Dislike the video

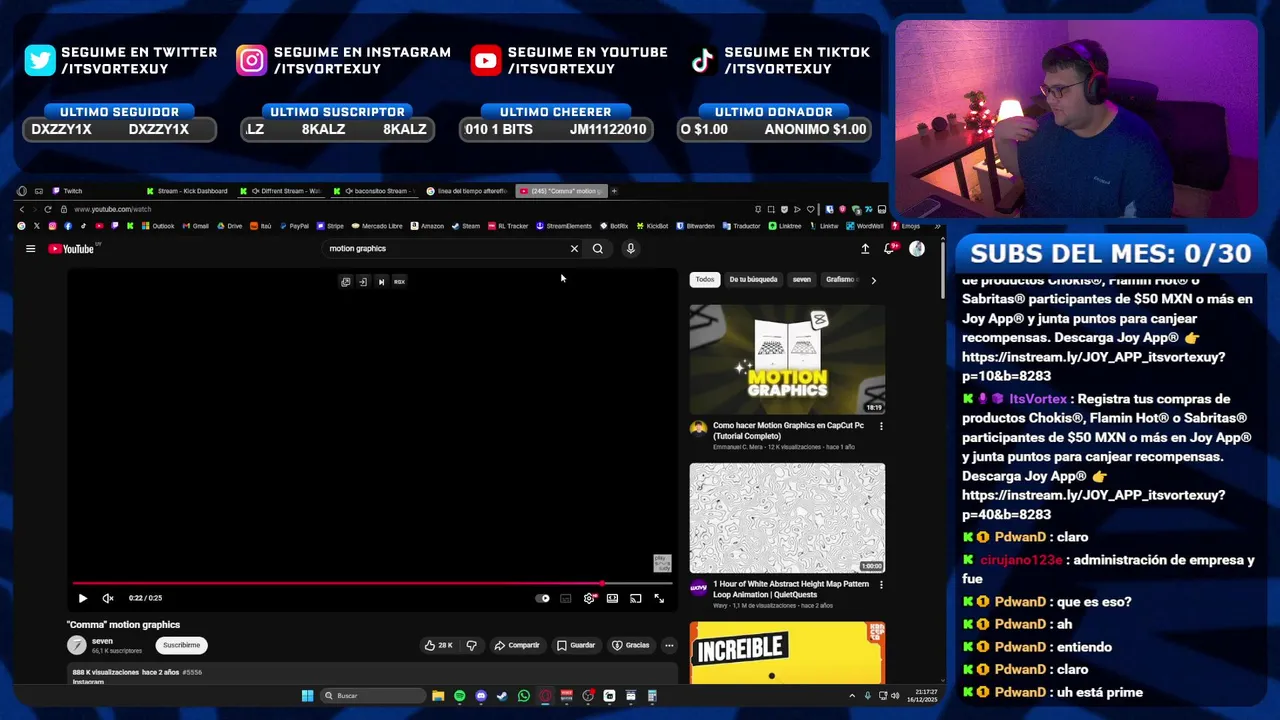tap(472, 645)
